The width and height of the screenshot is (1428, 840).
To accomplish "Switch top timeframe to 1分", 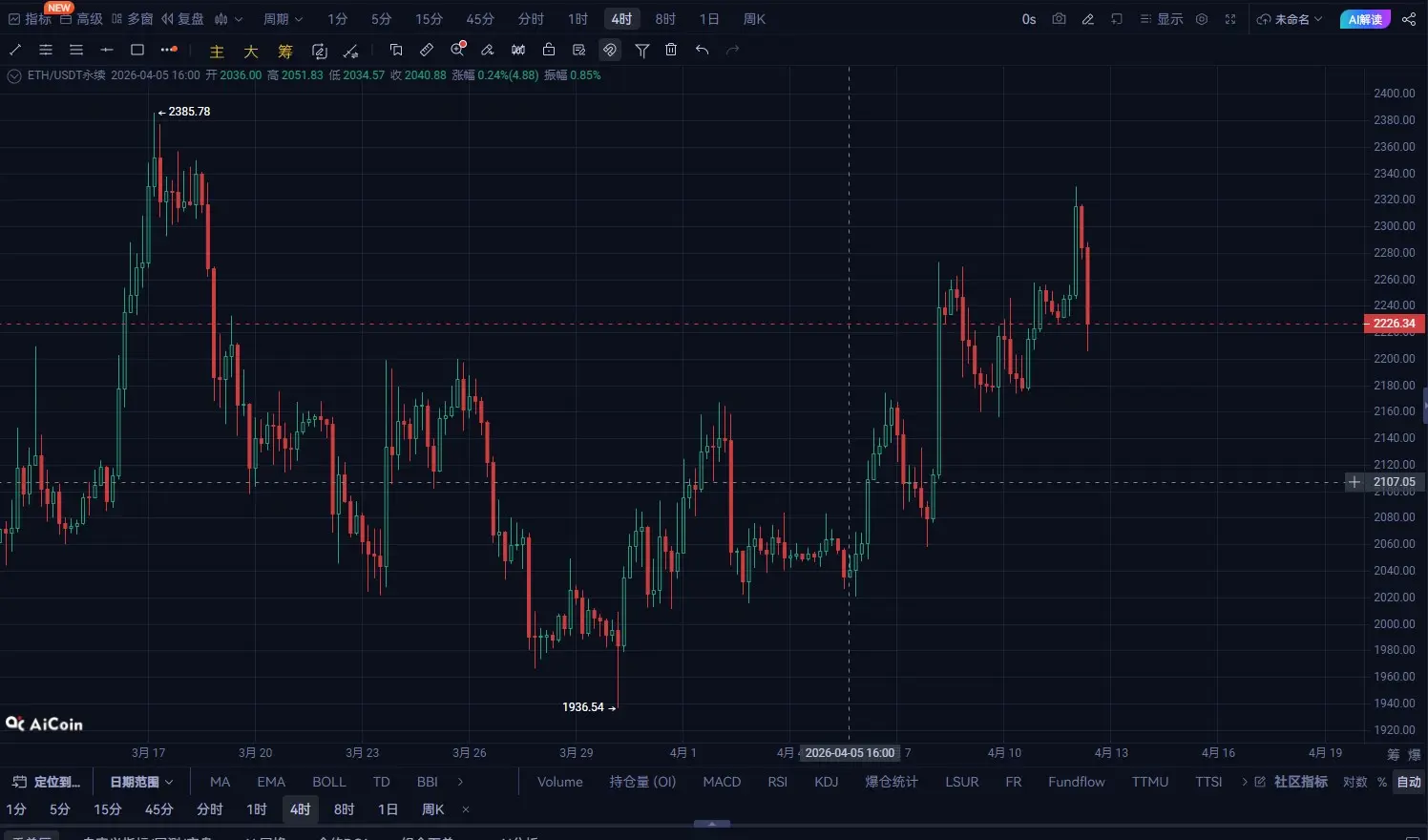I will click(x=338, y=19).
